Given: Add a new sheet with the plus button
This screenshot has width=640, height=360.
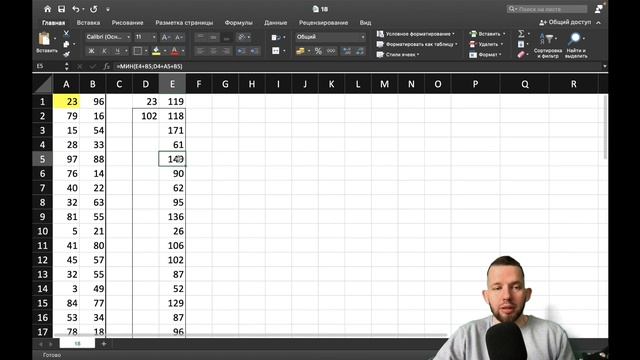Looking at the screenshot, I should [x=104, y=344].
